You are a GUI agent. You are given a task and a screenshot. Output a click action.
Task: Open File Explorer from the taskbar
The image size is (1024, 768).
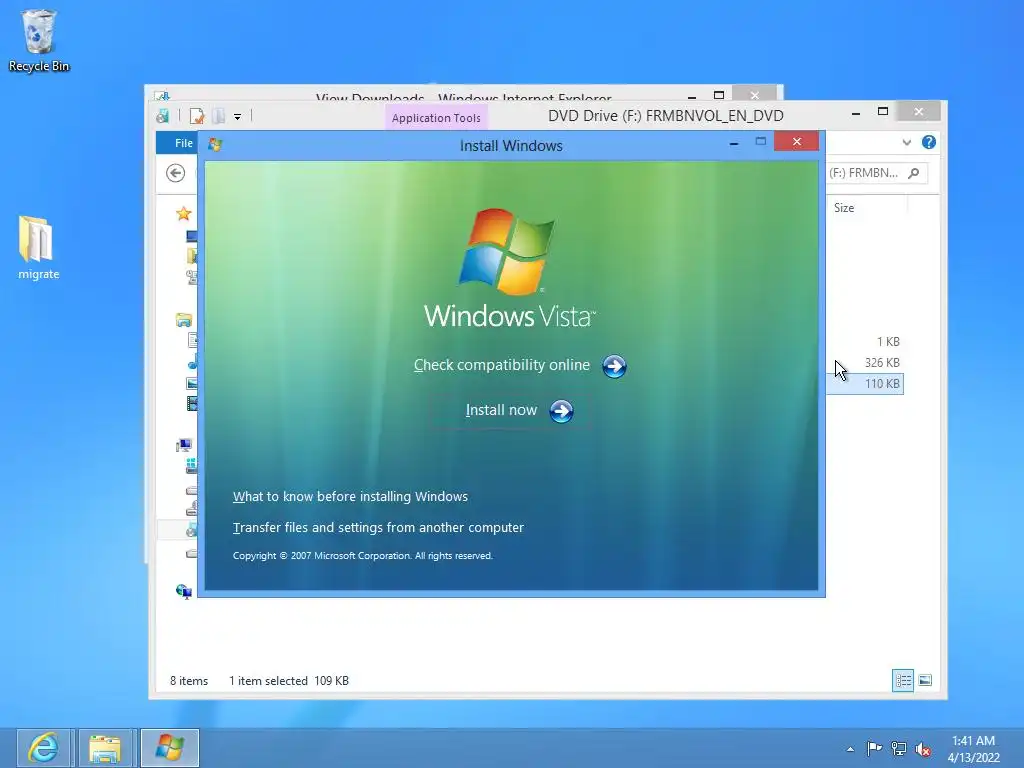(104, 748)
